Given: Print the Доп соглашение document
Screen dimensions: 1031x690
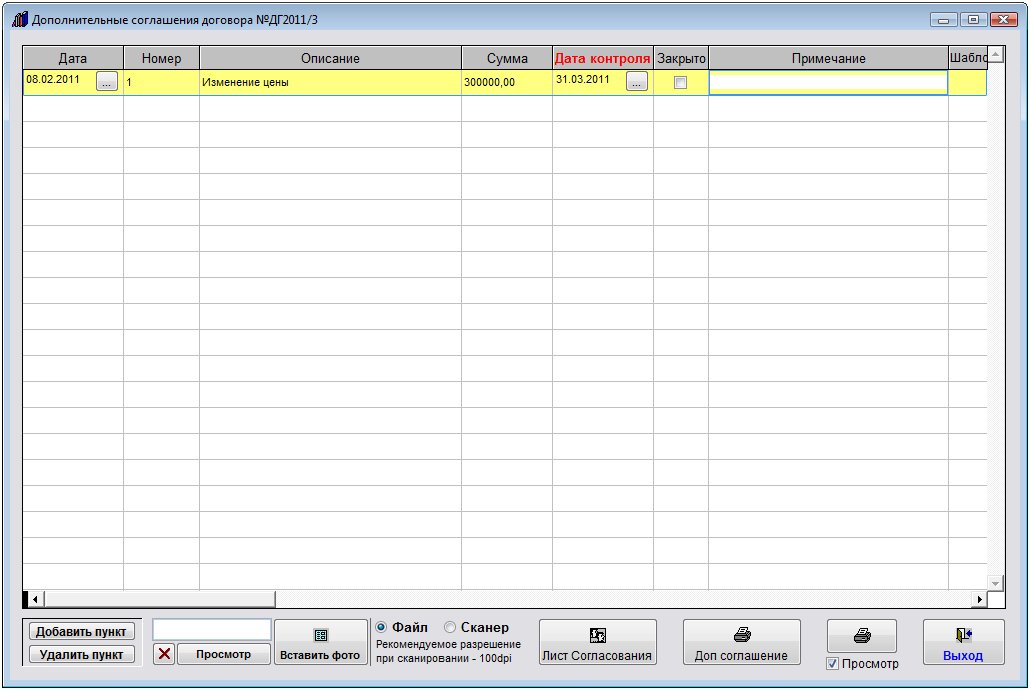Looking at the screenshot, I should pyautogui.click(x=741, y=642).
